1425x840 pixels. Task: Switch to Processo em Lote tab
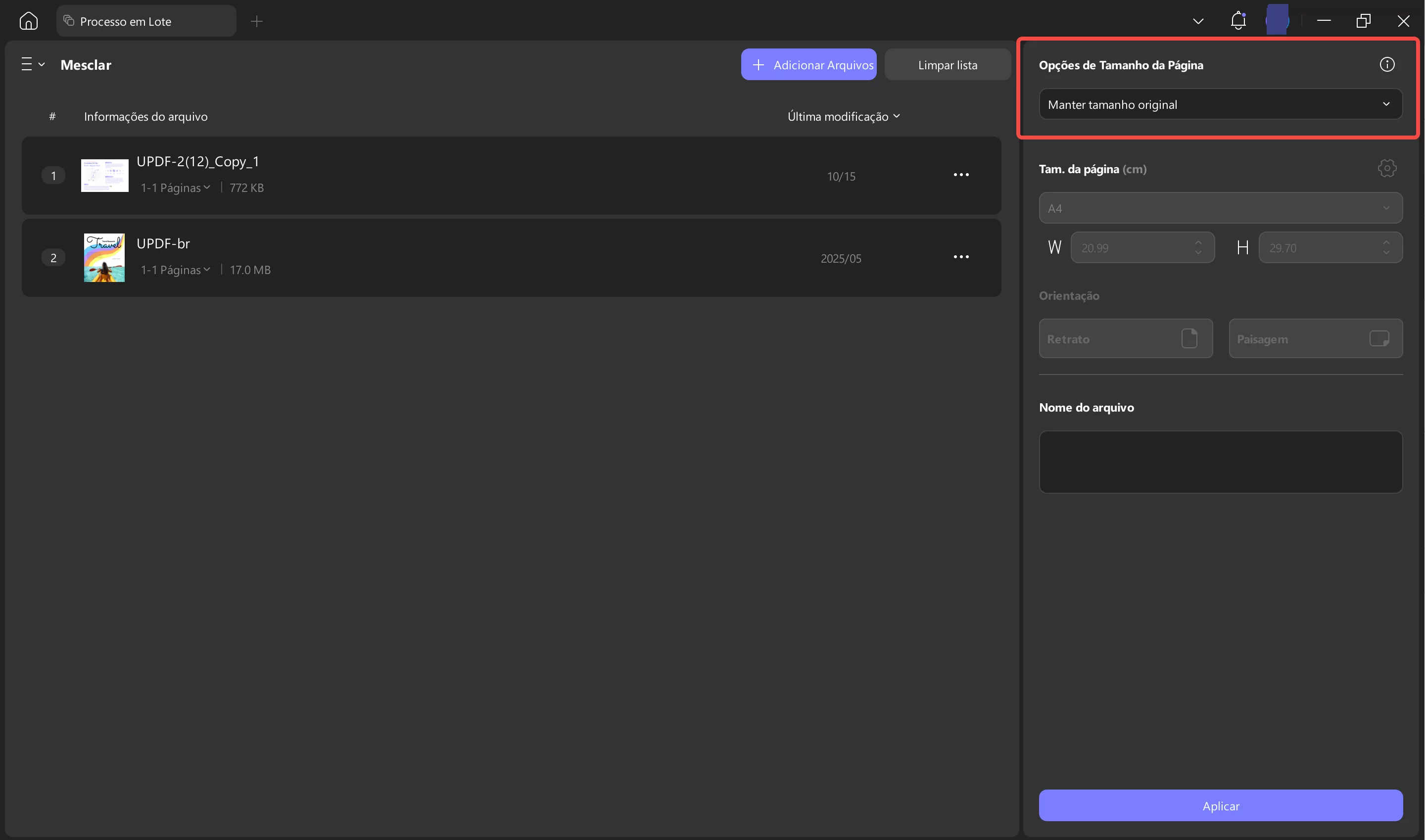(x=145, y=21)
